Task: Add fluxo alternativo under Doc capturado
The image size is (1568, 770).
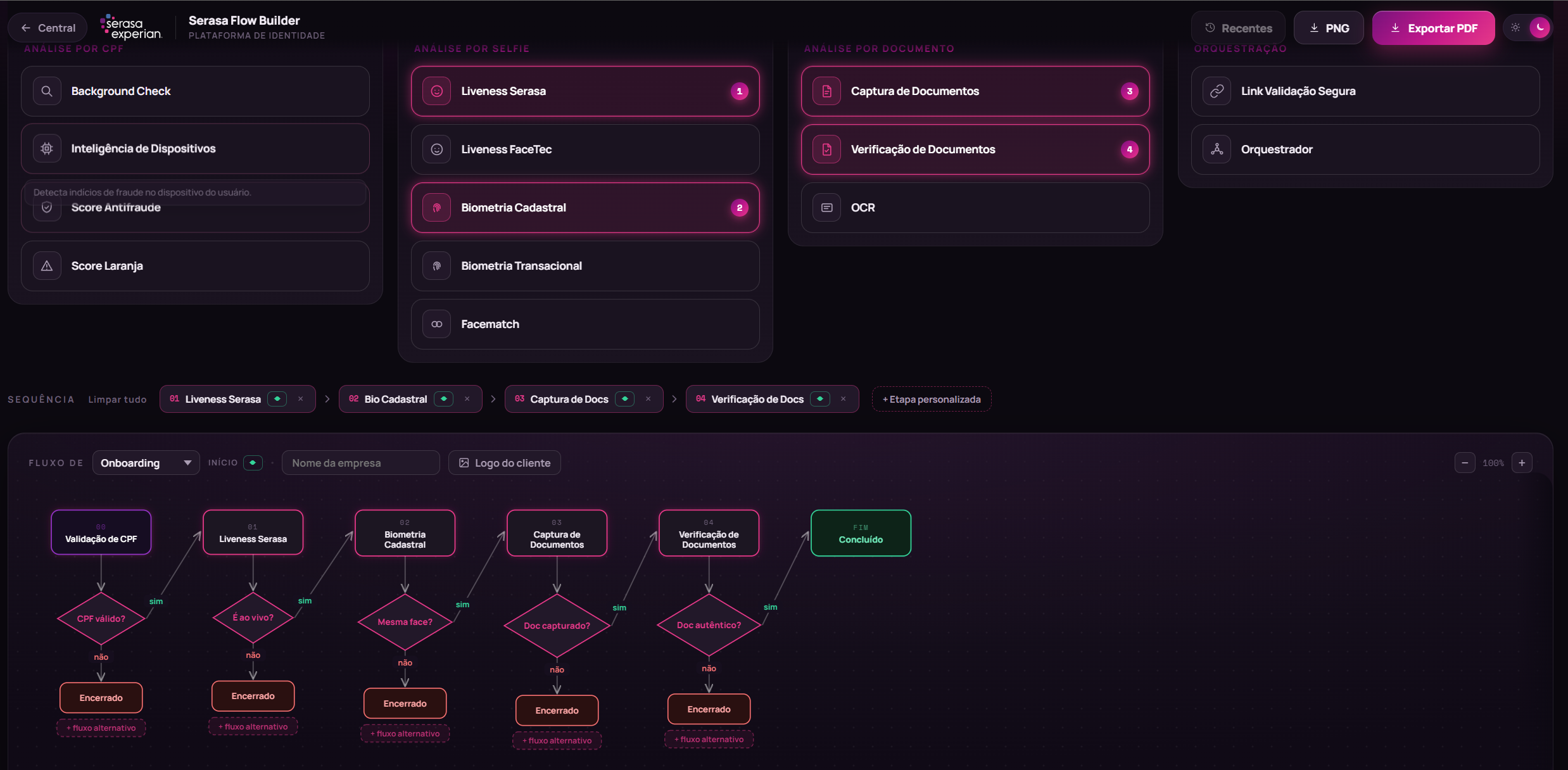Action: (x=557, y=741)
